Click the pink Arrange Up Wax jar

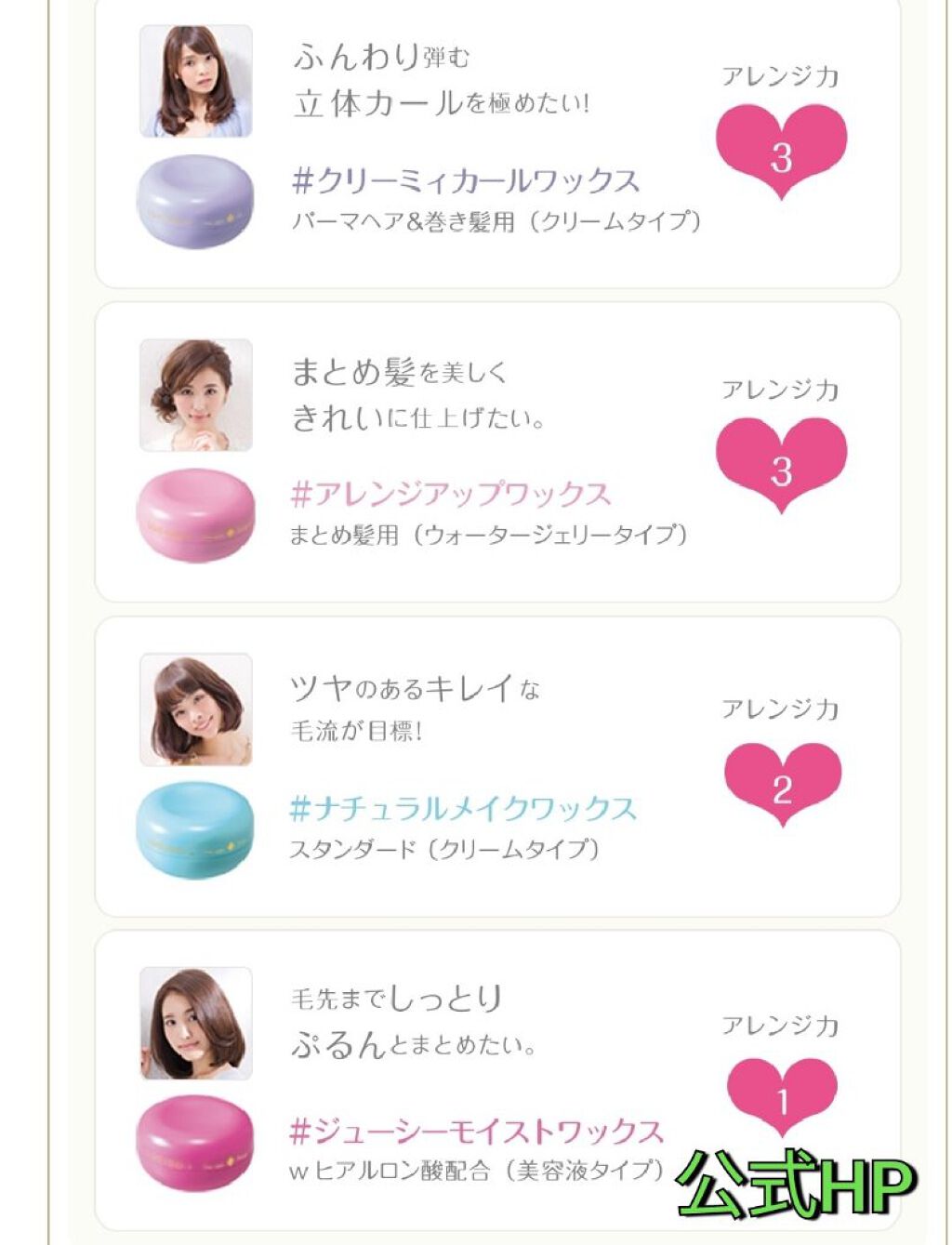pyautogui.click(x=194, y=514)
